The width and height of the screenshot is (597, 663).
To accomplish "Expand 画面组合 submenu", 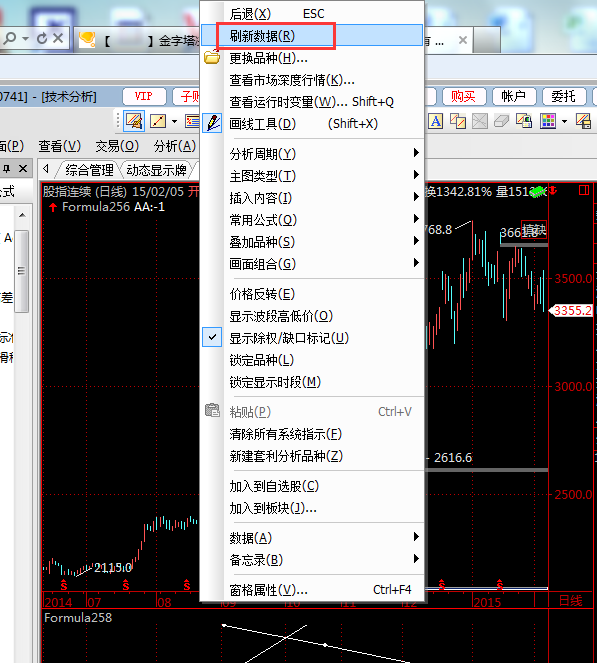I will 312,263.
